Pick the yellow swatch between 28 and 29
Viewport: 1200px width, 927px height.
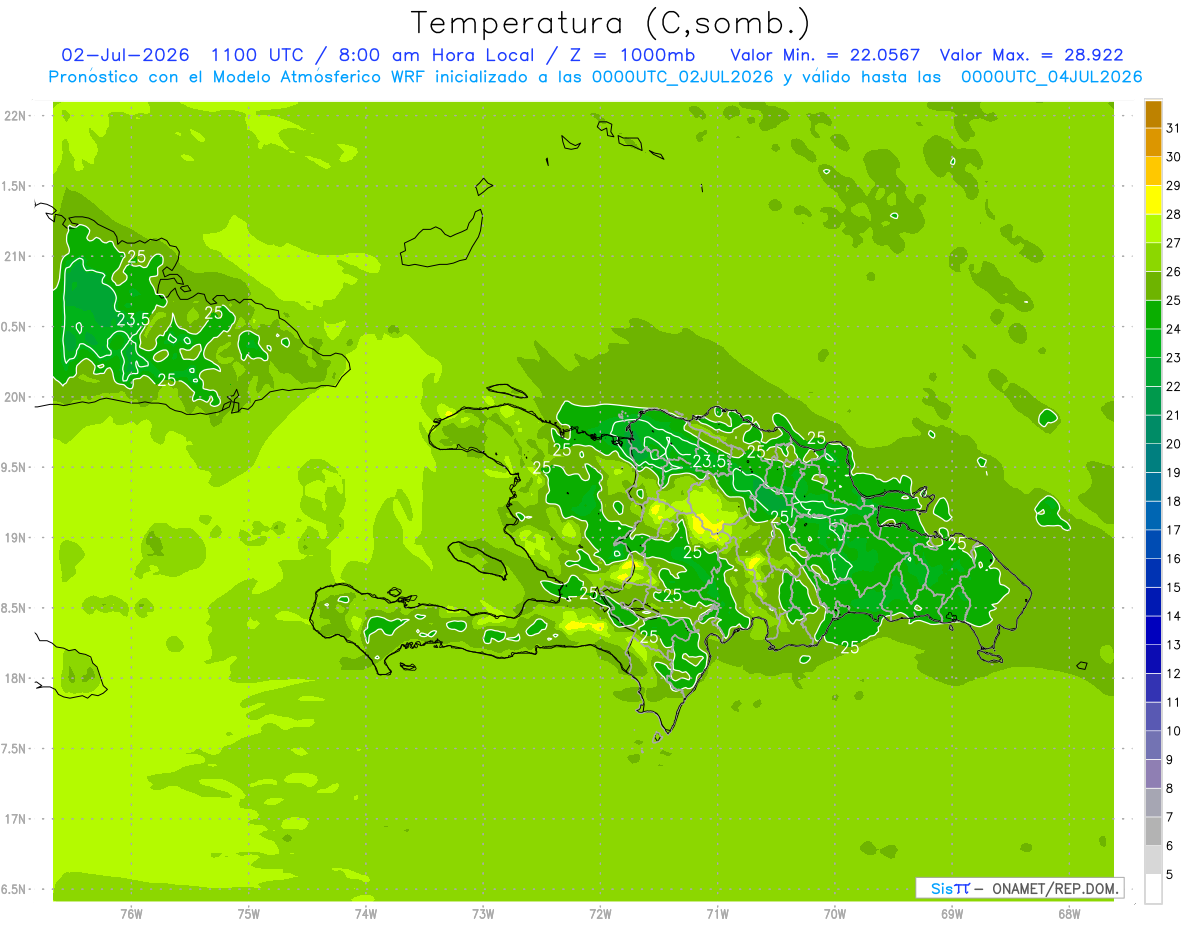(1153, 200)
